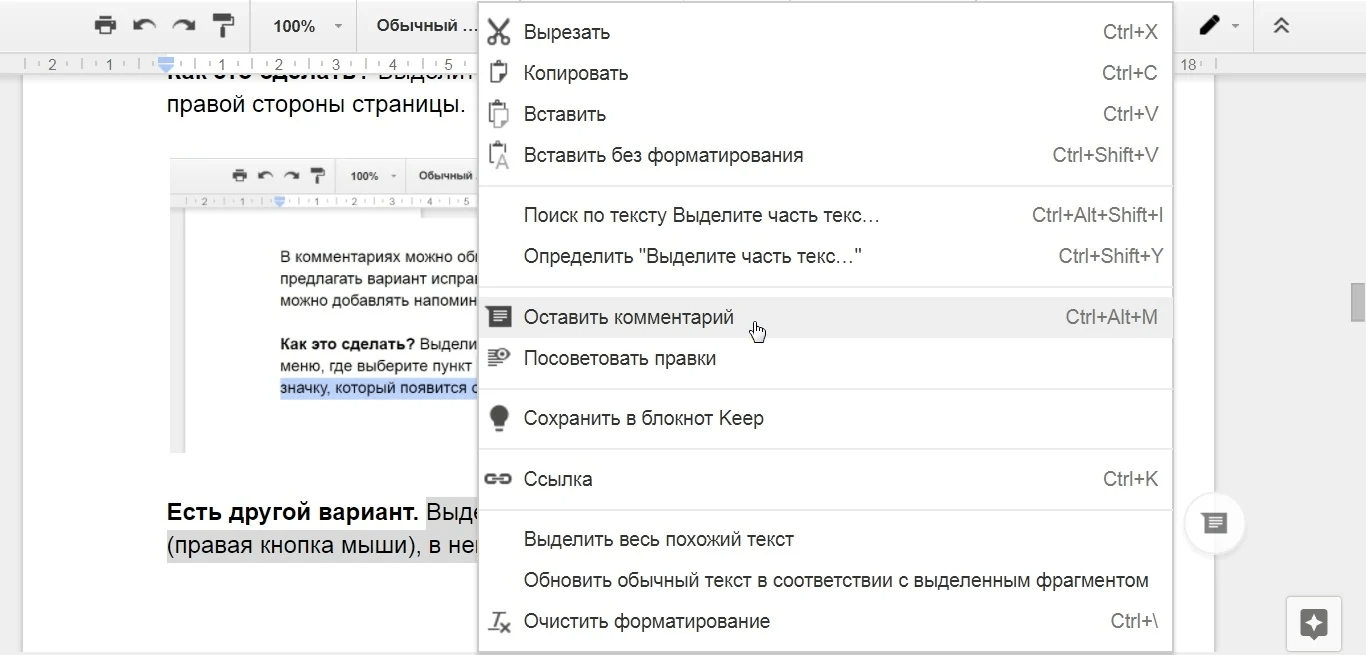Open the Explore tool in the bottom corner
The height and width of the screenshot is (655, 1366).
pos(1313,623)
